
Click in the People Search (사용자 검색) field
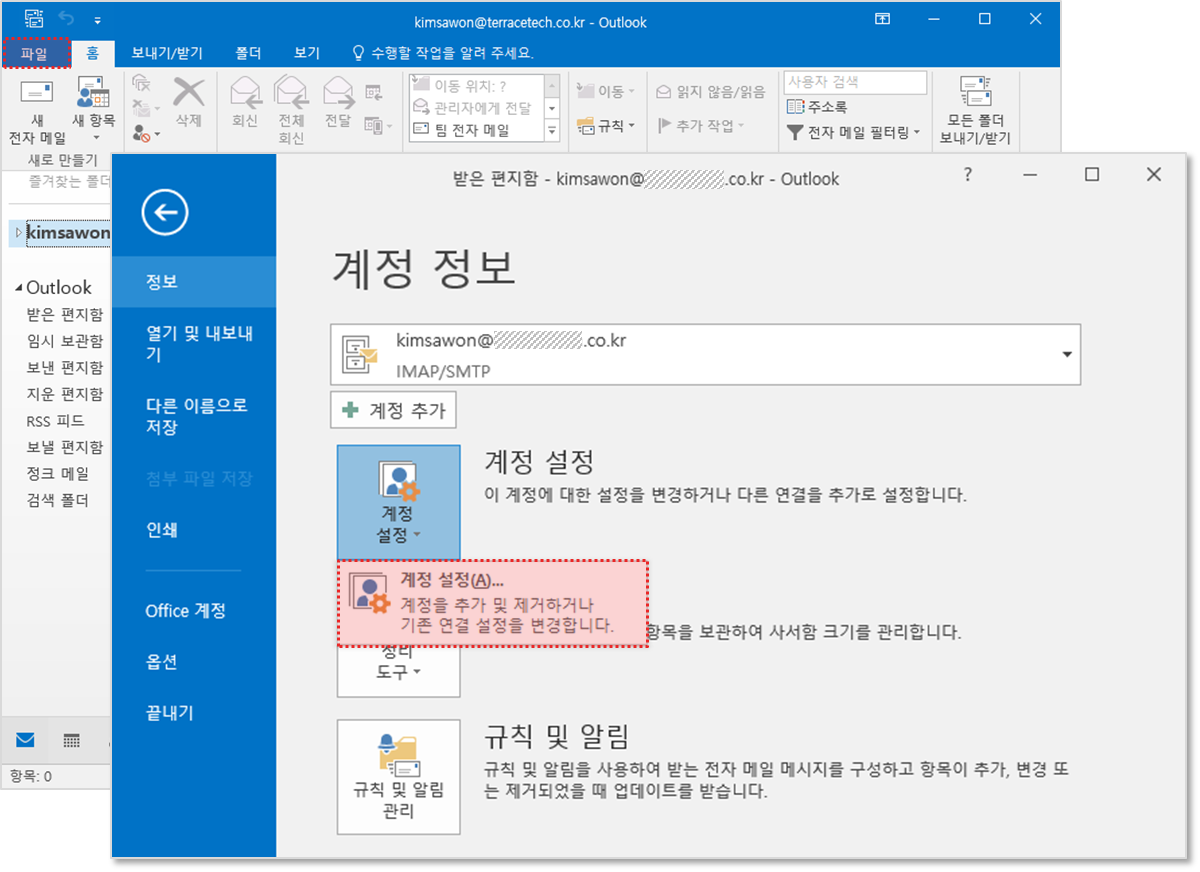pyautogui.click(x=855, y=82)
